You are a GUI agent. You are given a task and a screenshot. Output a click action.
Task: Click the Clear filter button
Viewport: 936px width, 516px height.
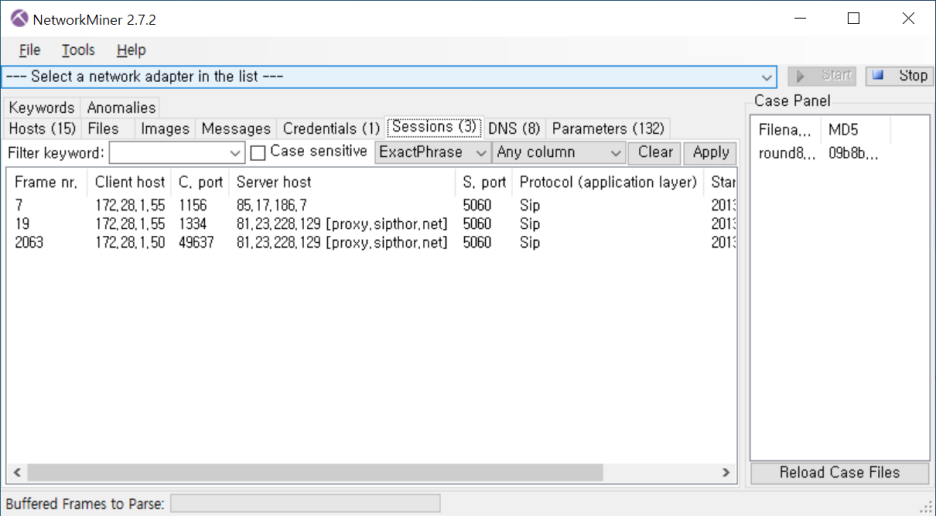coord(654,152)
